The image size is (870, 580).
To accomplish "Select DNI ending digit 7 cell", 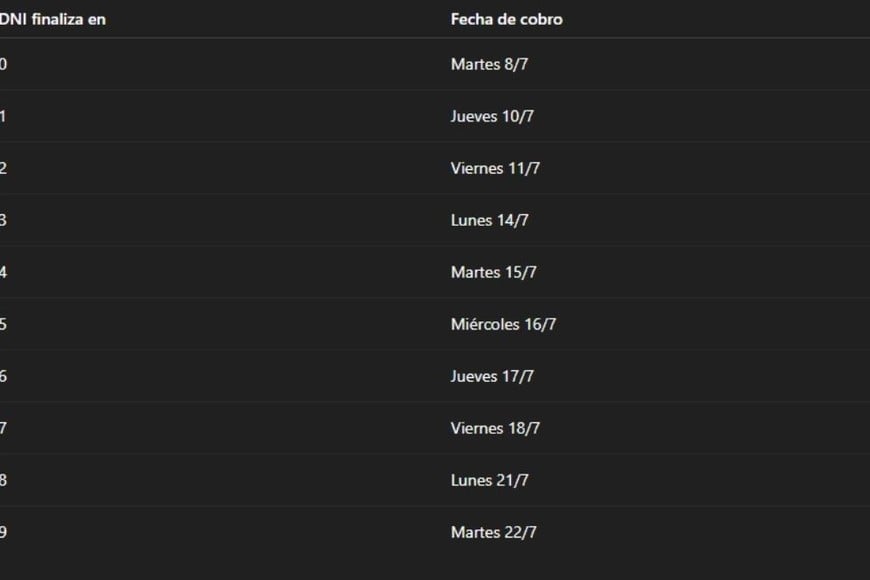I will pyautogui.click(x=4, y=428).
